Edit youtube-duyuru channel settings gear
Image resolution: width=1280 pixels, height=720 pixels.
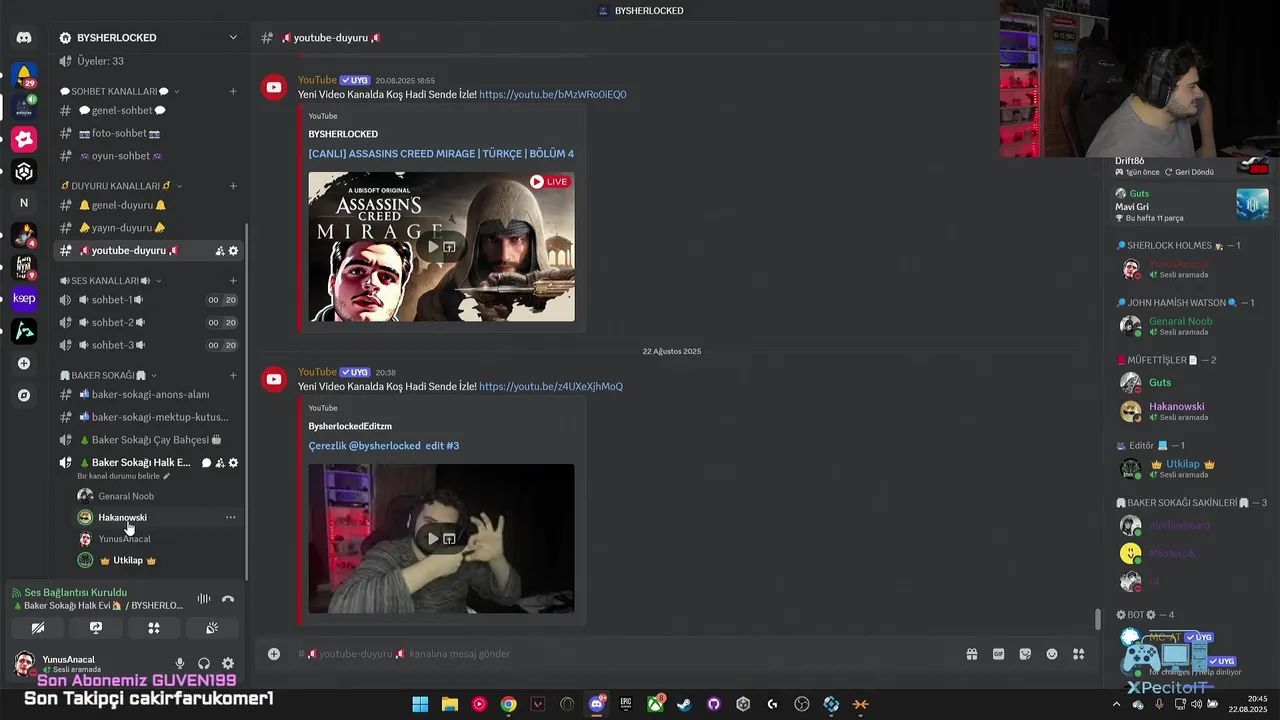[x=234, y=251]
